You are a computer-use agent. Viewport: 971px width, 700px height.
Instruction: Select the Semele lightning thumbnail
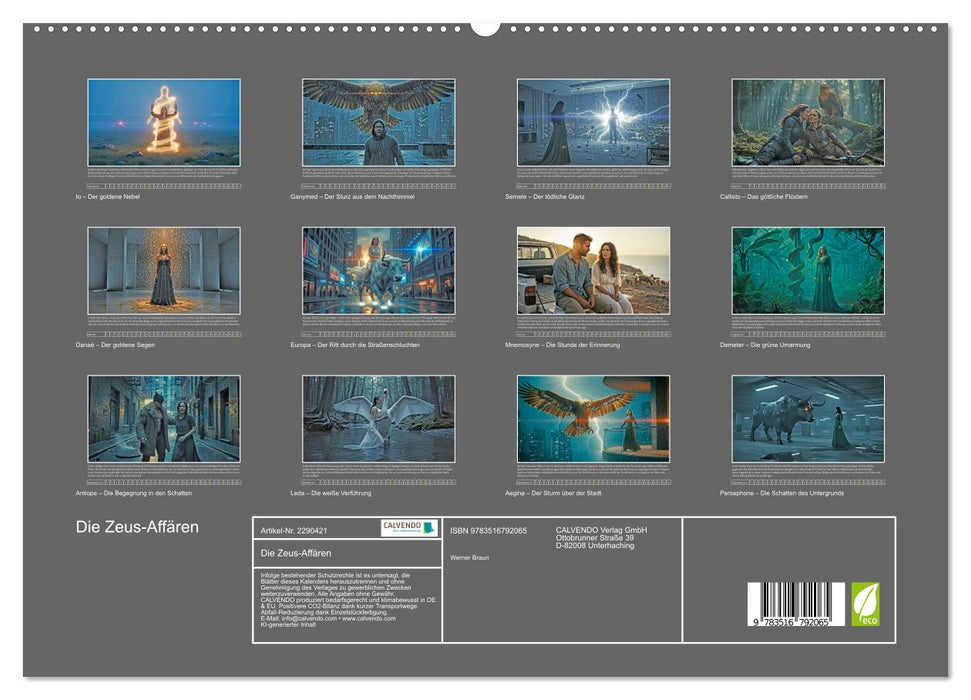point(593,122)
